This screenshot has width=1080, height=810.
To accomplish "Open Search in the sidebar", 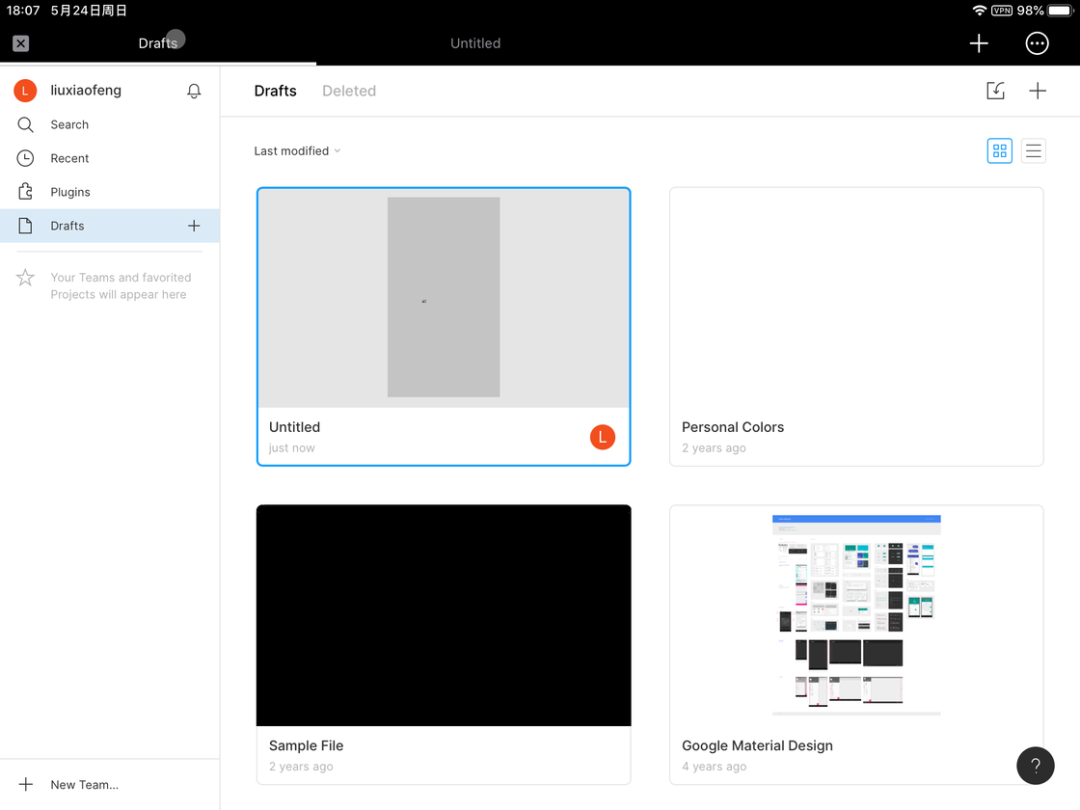I will click(69, 125).
